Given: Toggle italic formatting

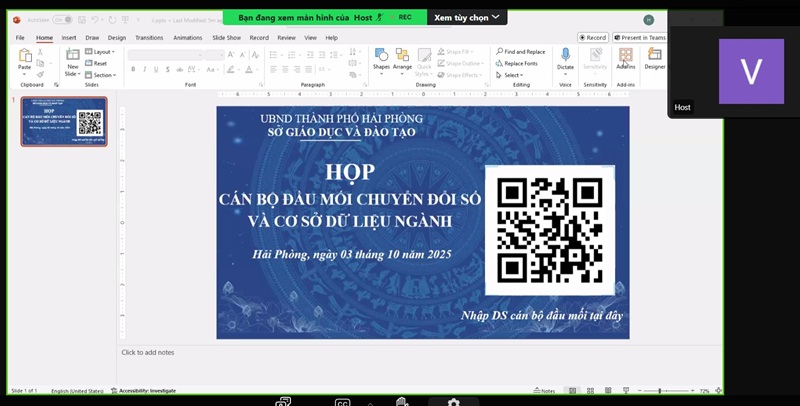Looking at the screenshot, I should pos(145,69).
